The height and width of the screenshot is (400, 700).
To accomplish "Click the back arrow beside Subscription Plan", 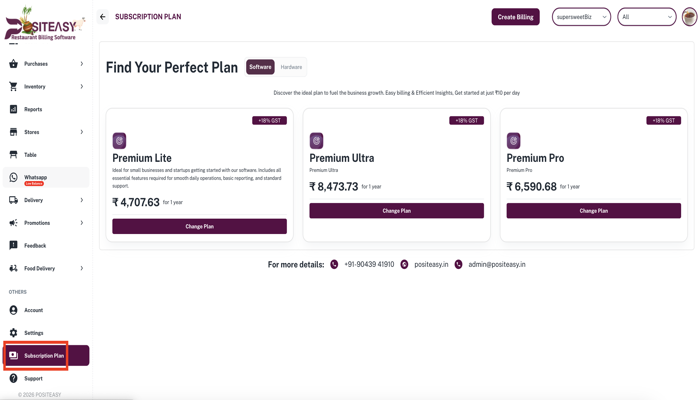I will (103, 17).
